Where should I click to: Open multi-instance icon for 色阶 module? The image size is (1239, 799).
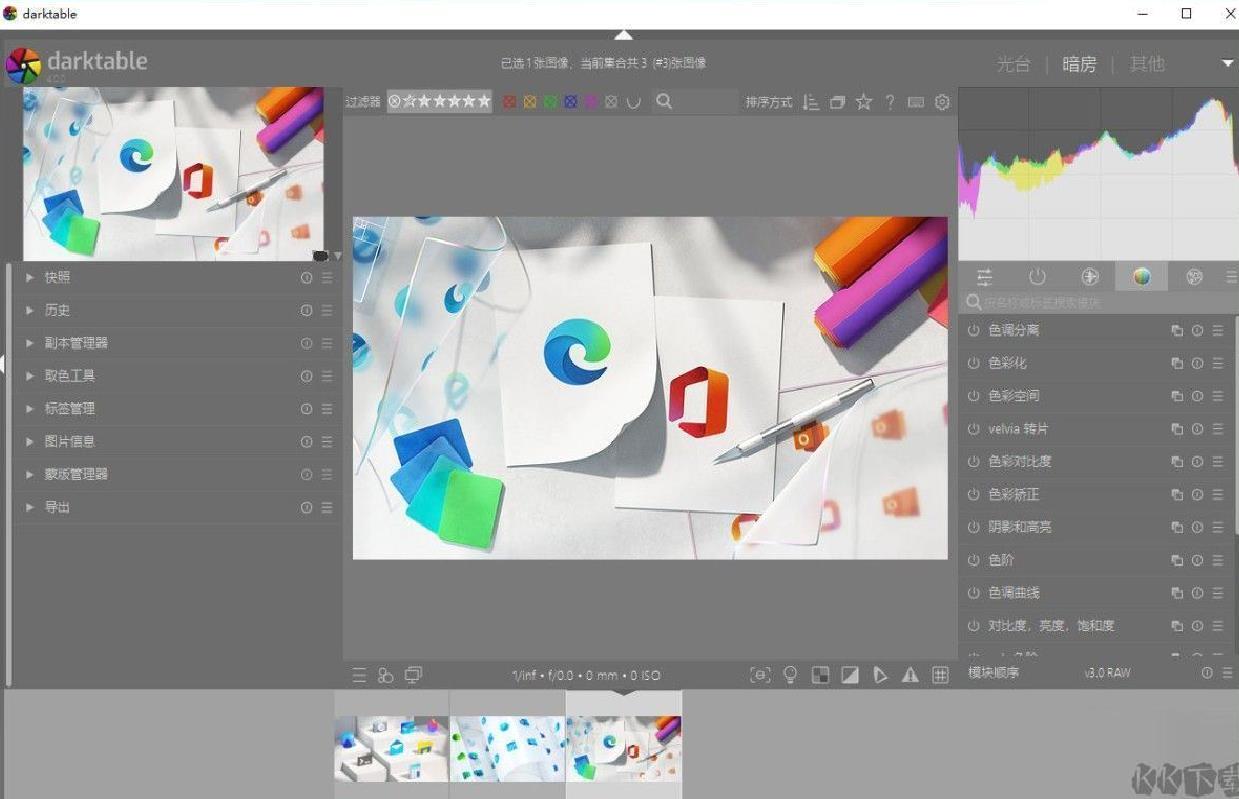click(1177, 560)
